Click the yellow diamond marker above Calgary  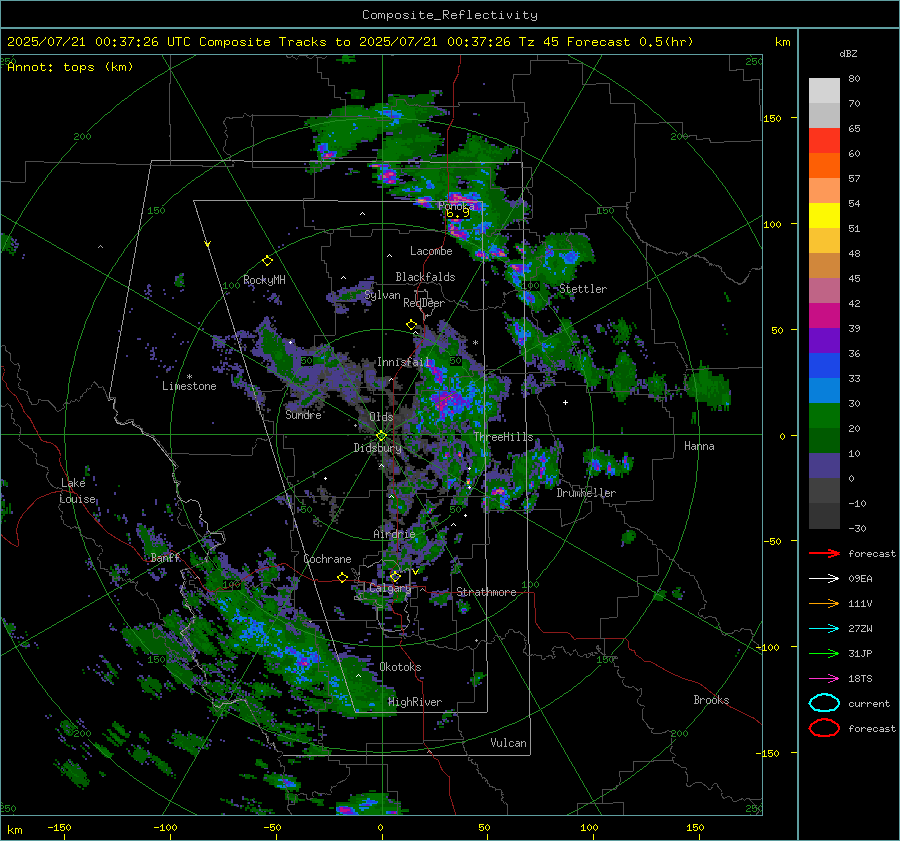395,576
